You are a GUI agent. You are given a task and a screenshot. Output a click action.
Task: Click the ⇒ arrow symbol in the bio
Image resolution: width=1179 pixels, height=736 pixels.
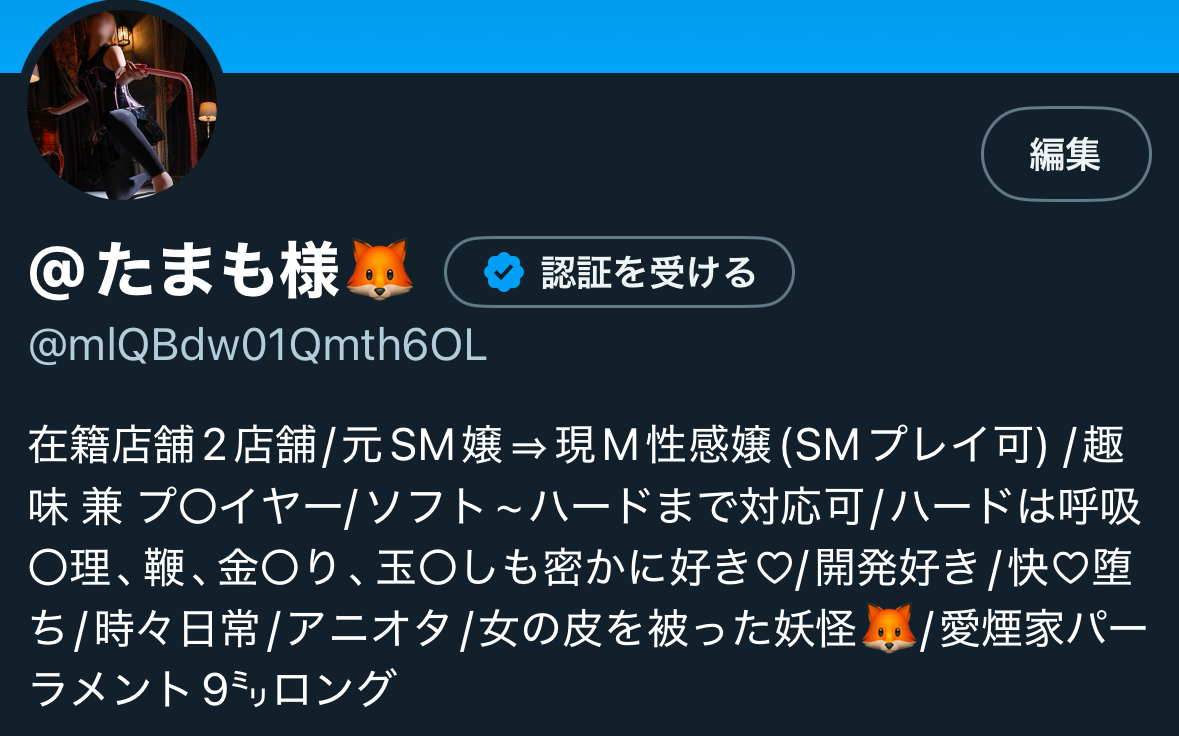tap(527, 447)
